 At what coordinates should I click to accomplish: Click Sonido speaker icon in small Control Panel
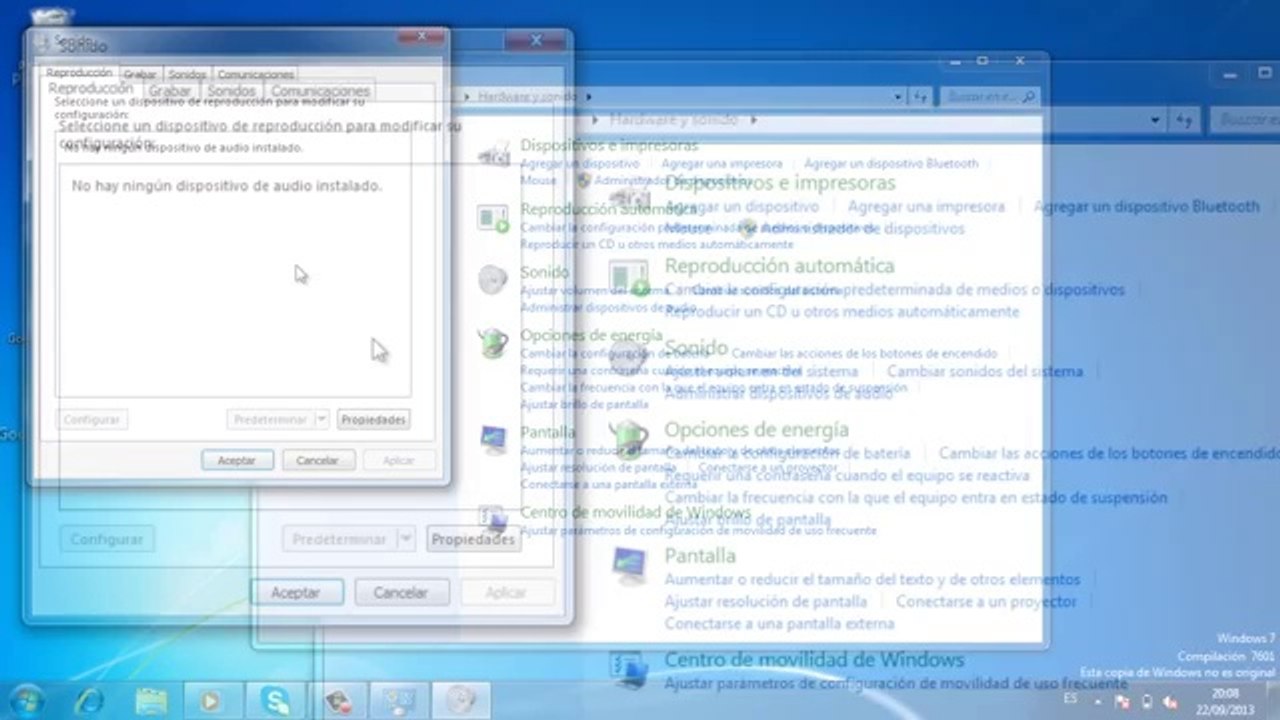click(x=492, y=280)
